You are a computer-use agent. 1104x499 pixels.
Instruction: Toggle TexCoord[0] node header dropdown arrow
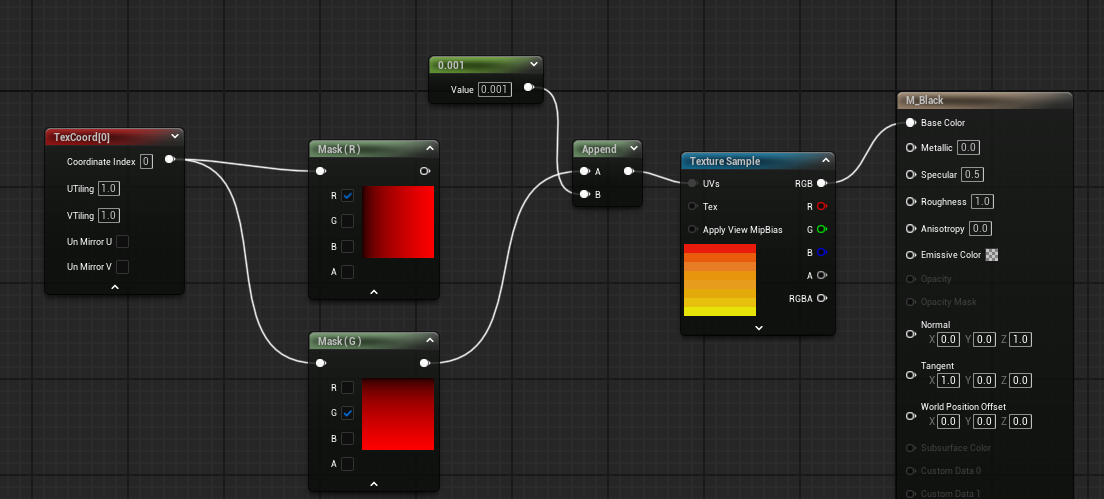(x=175, y=137)
